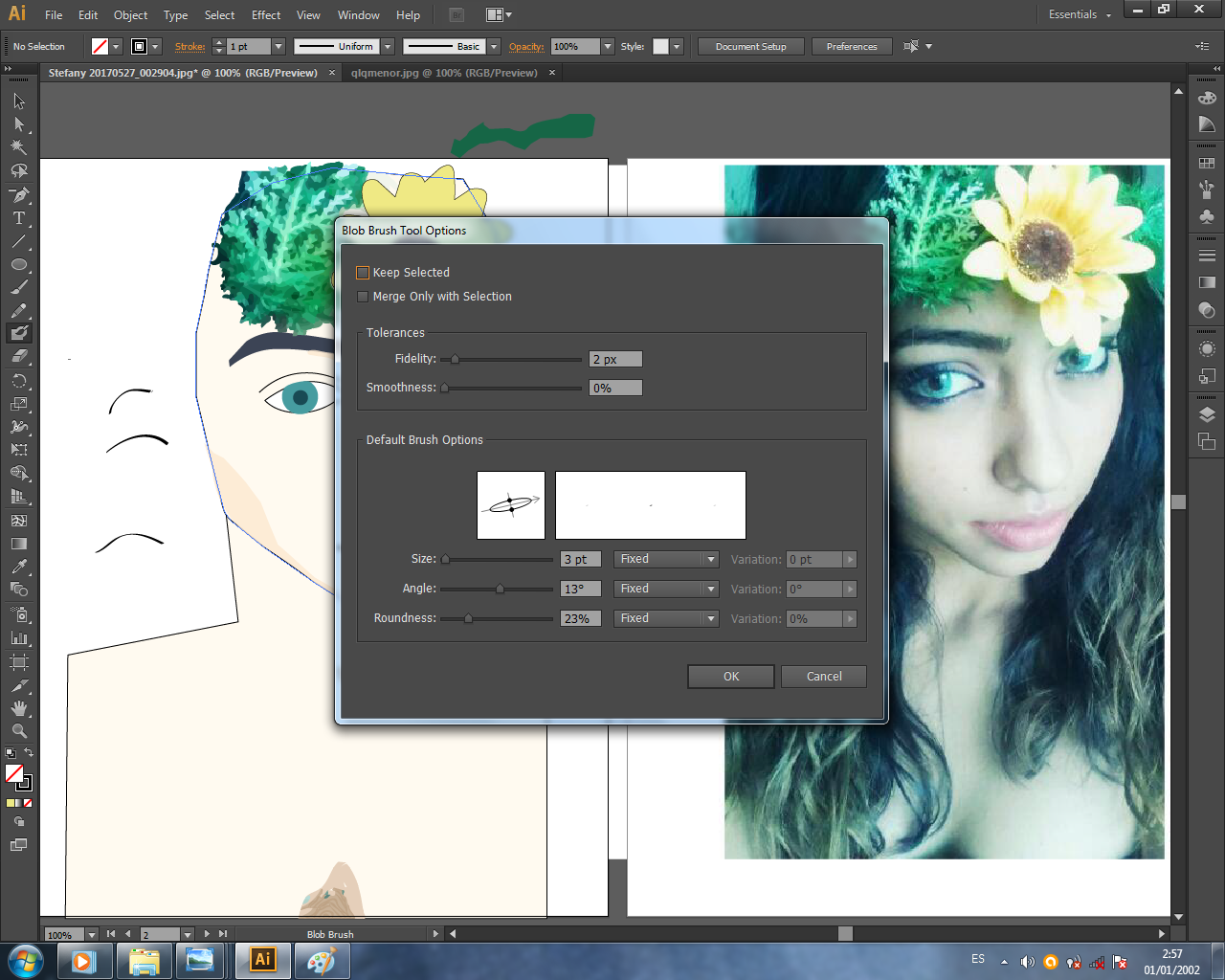This screenshot has width=1225, height=980.
Task: Open Roundness Fixed dropdown
Action: (x=666, y=618)
